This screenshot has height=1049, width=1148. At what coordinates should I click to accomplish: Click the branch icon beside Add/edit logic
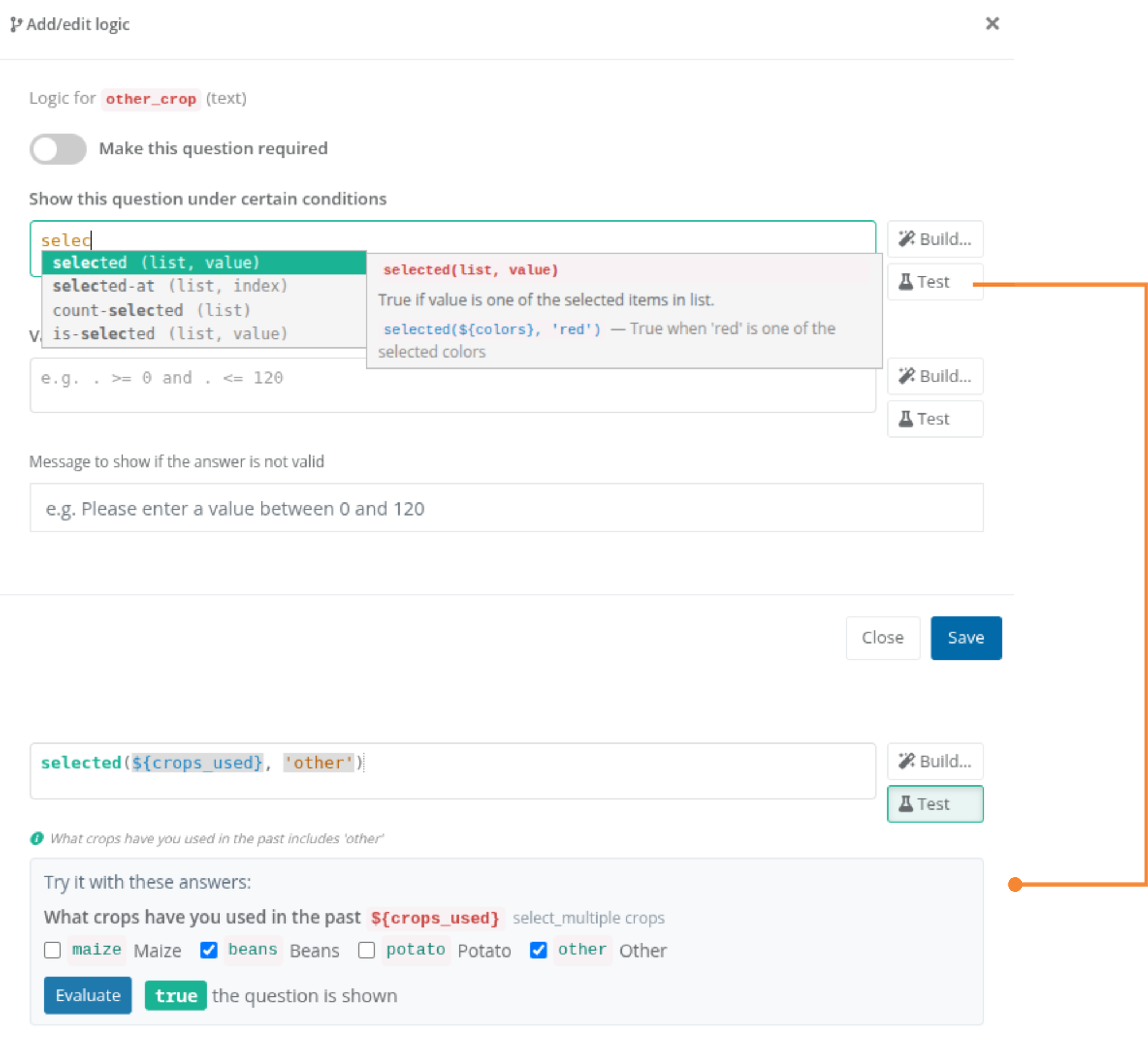pyautogui.click(x=16, y=25)
